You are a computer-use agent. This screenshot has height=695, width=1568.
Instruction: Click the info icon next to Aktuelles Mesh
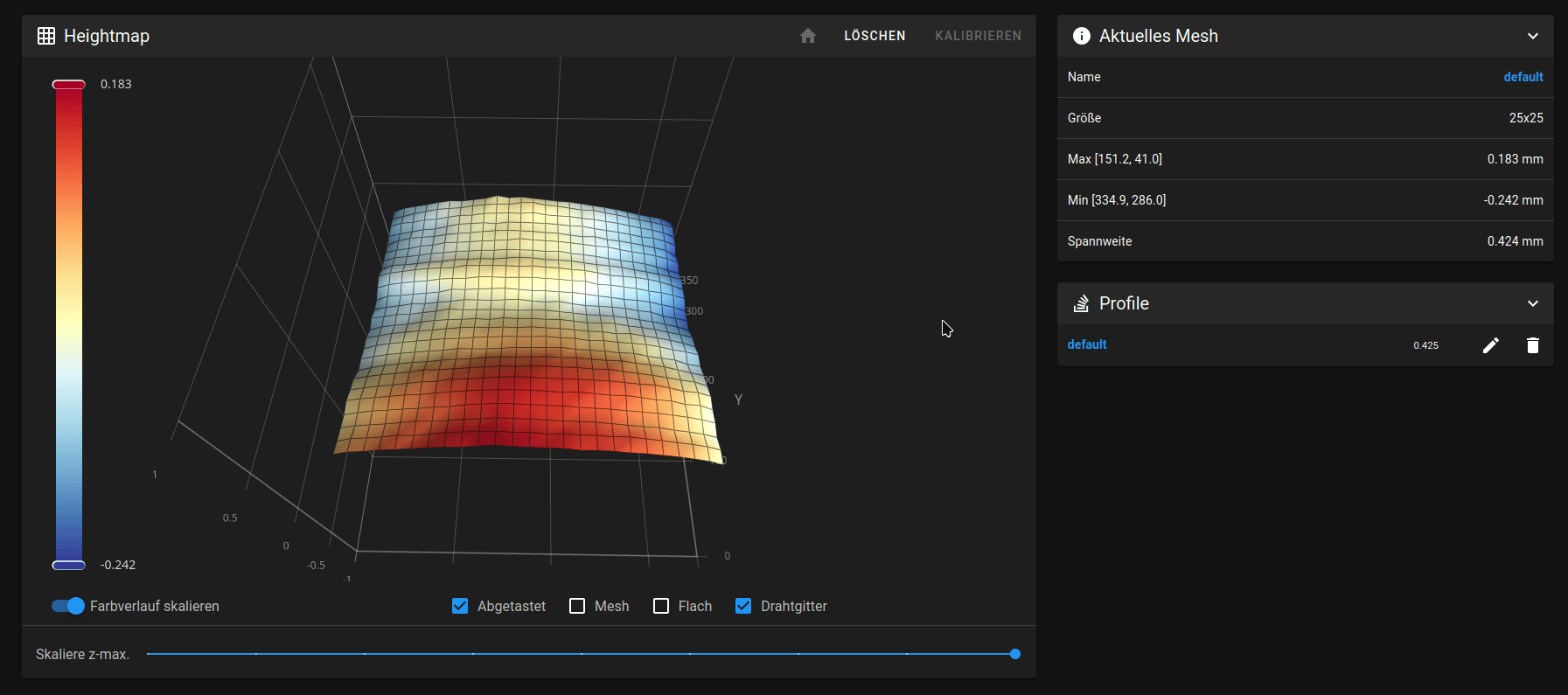coord(1081,36)
